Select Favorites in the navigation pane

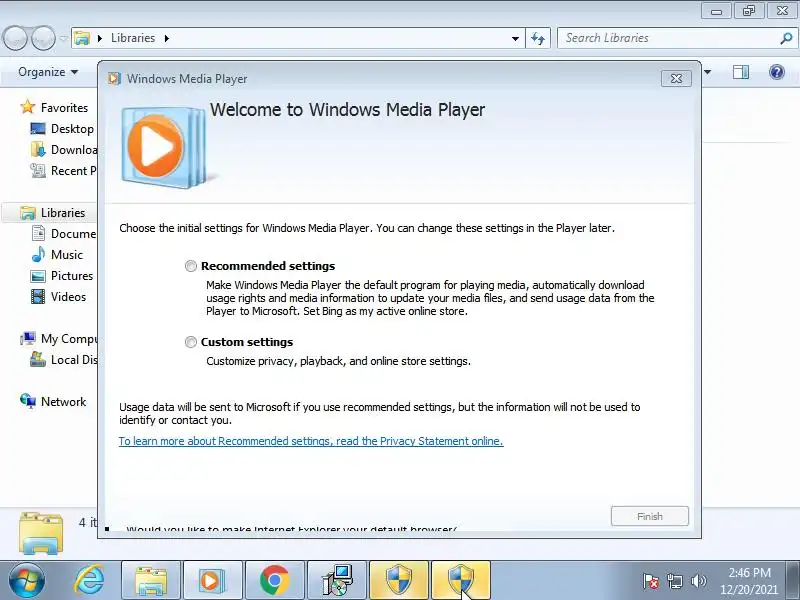click(x=64, y=108)
